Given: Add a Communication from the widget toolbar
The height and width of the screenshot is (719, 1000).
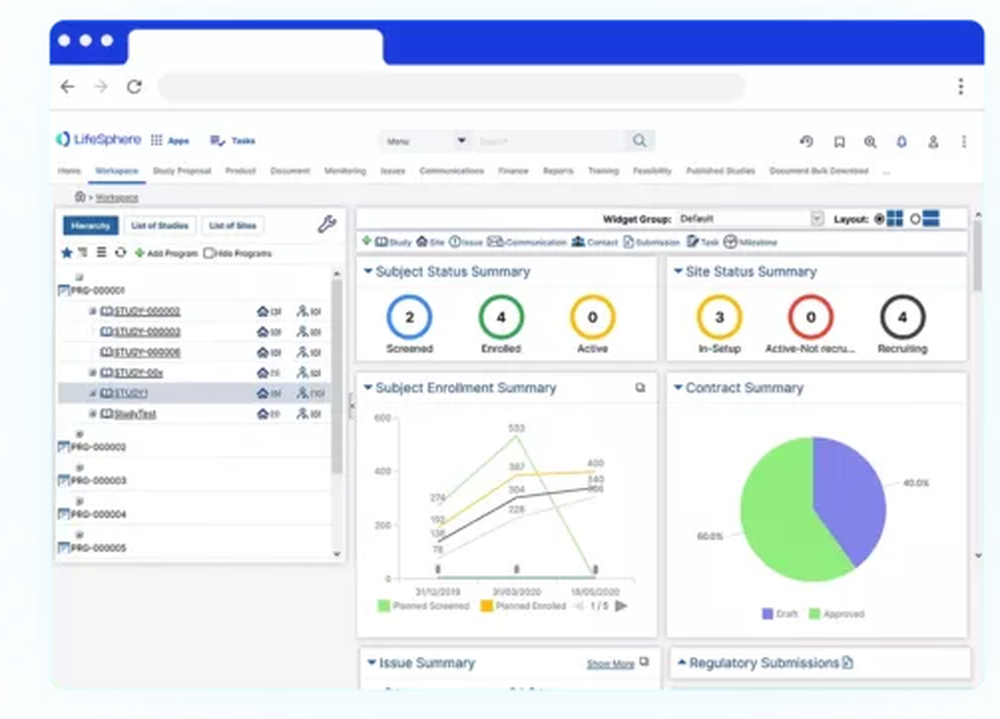Looking at the screenshot, I should coord(526,242).
